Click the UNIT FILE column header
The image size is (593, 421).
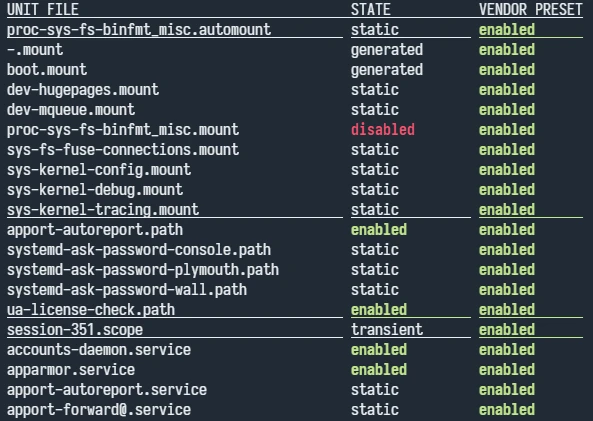[x=43, y=9]
